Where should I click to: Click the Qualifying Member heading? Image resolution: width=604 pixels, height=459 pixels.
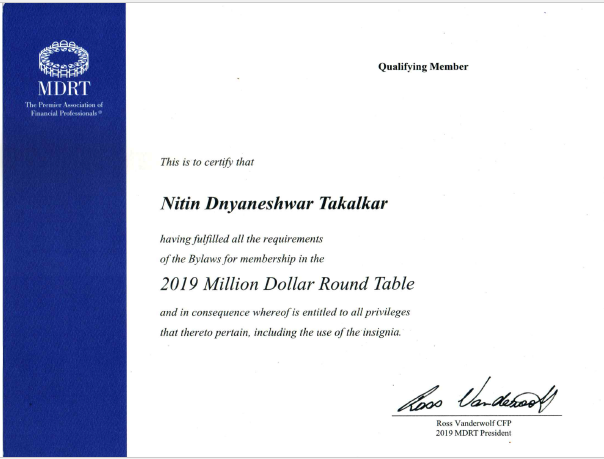(422, 67)
